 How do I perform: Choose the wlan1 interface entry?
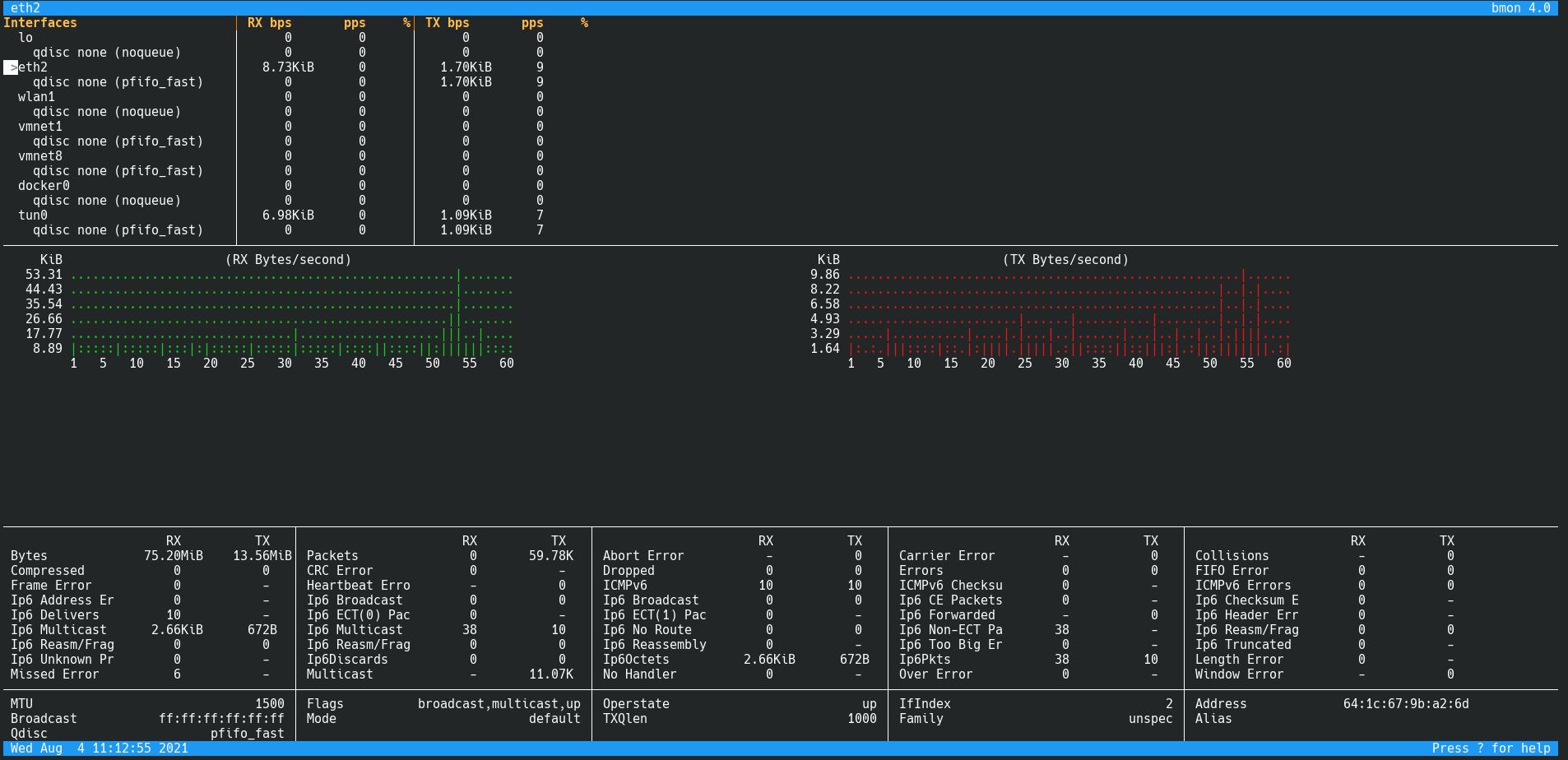click(36, 97)
